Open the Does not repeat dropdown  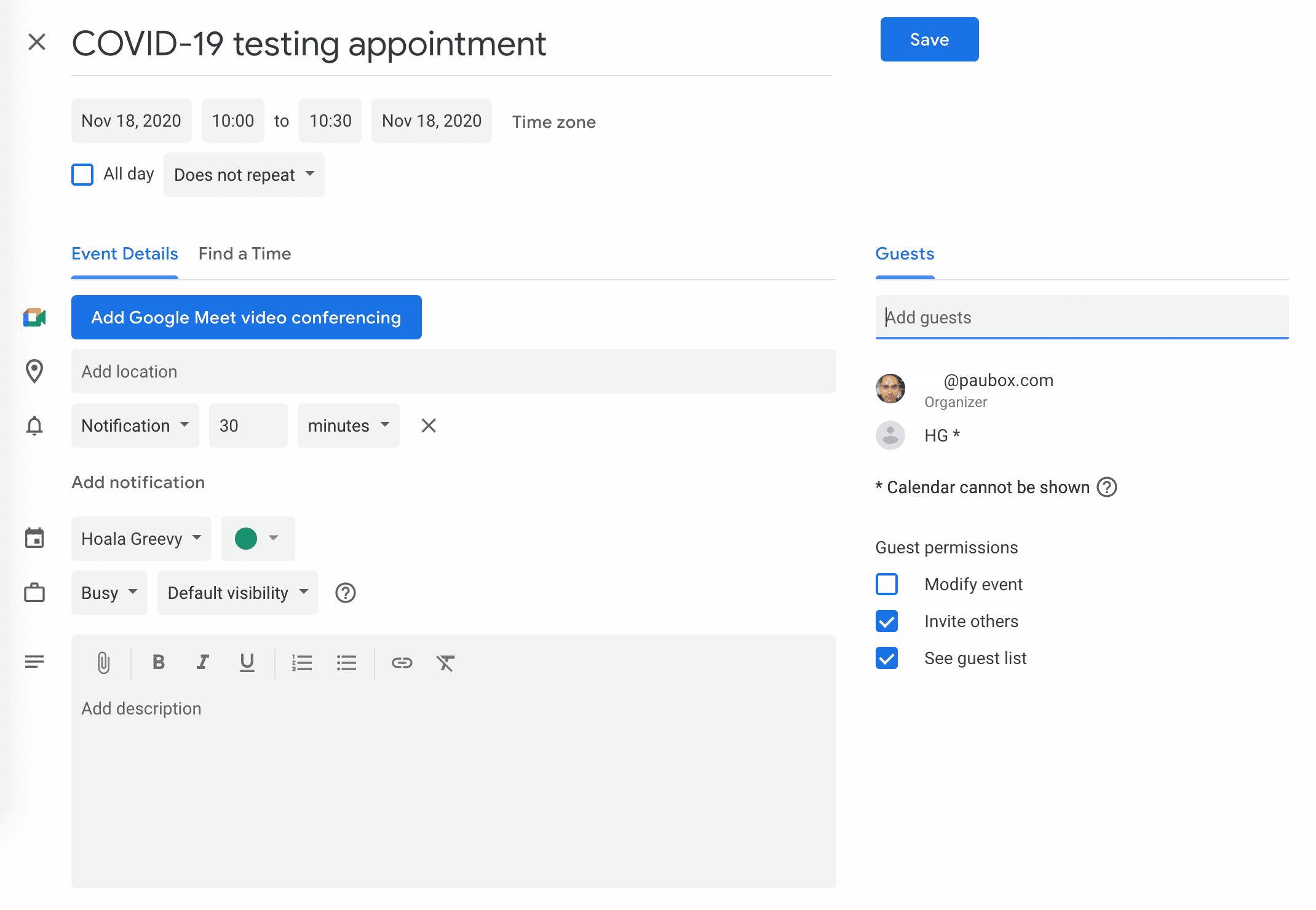point(244,175)
